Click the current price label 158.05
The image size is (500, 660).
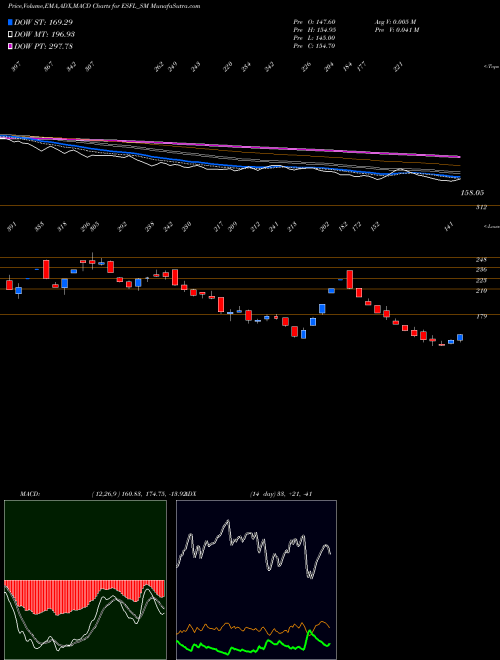click(473, 193)
